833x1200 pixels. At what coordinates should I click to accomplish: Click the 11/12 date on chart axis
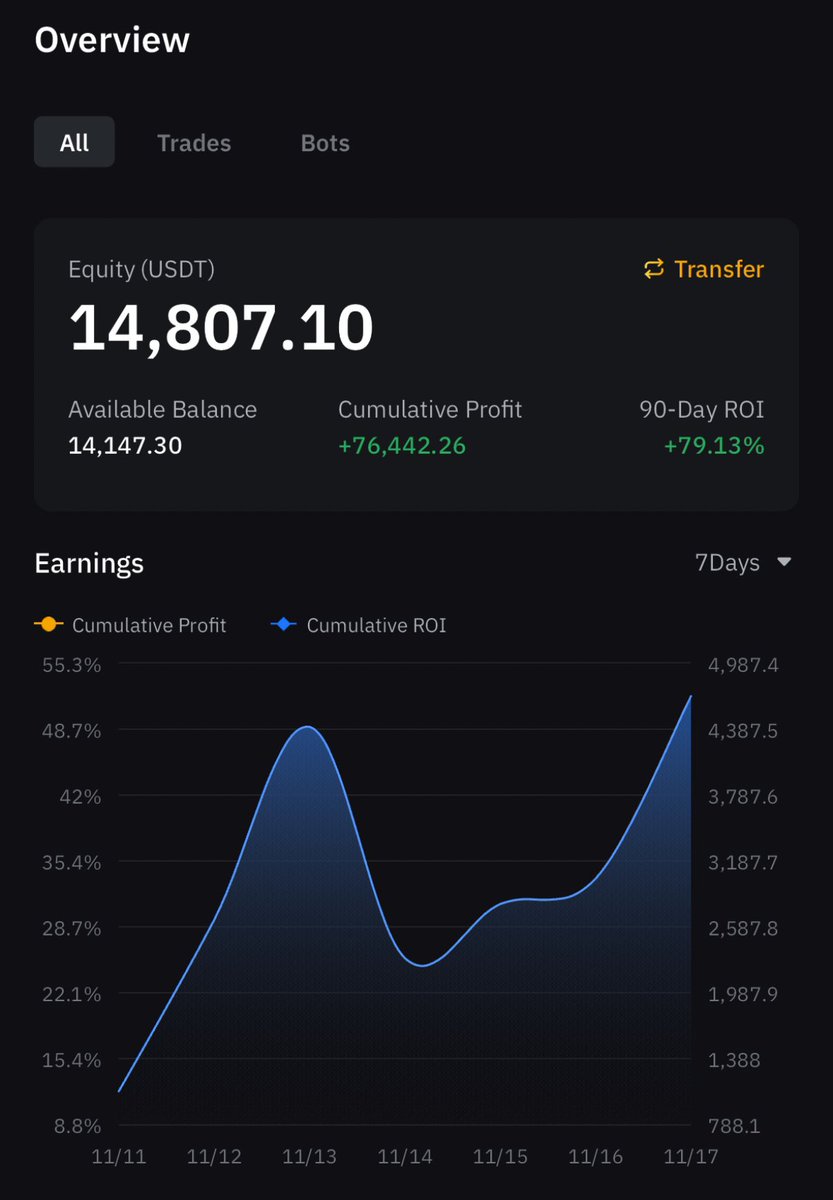click(214, 1157)
